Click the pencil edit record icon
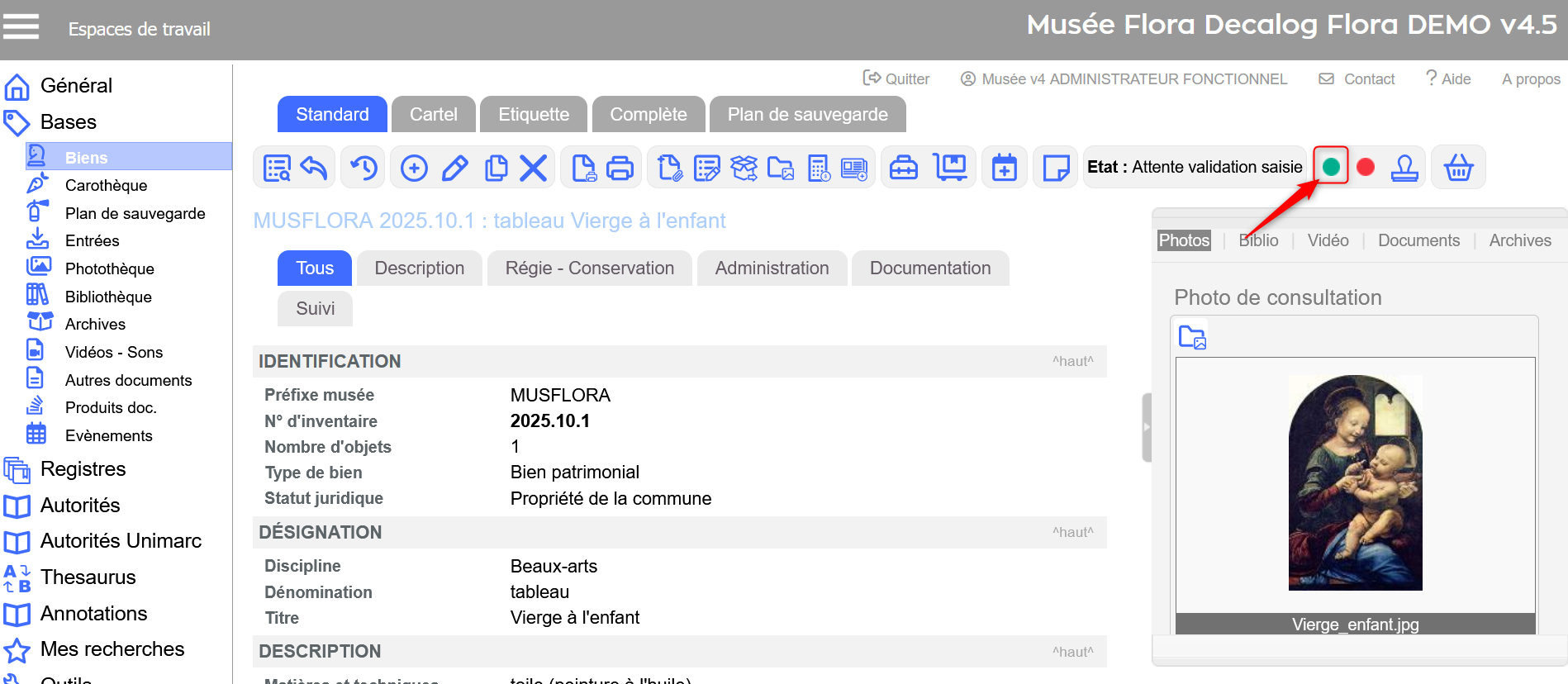This screenshot has height=684, width=1568. pyautogui.click(x=454, y=168)
